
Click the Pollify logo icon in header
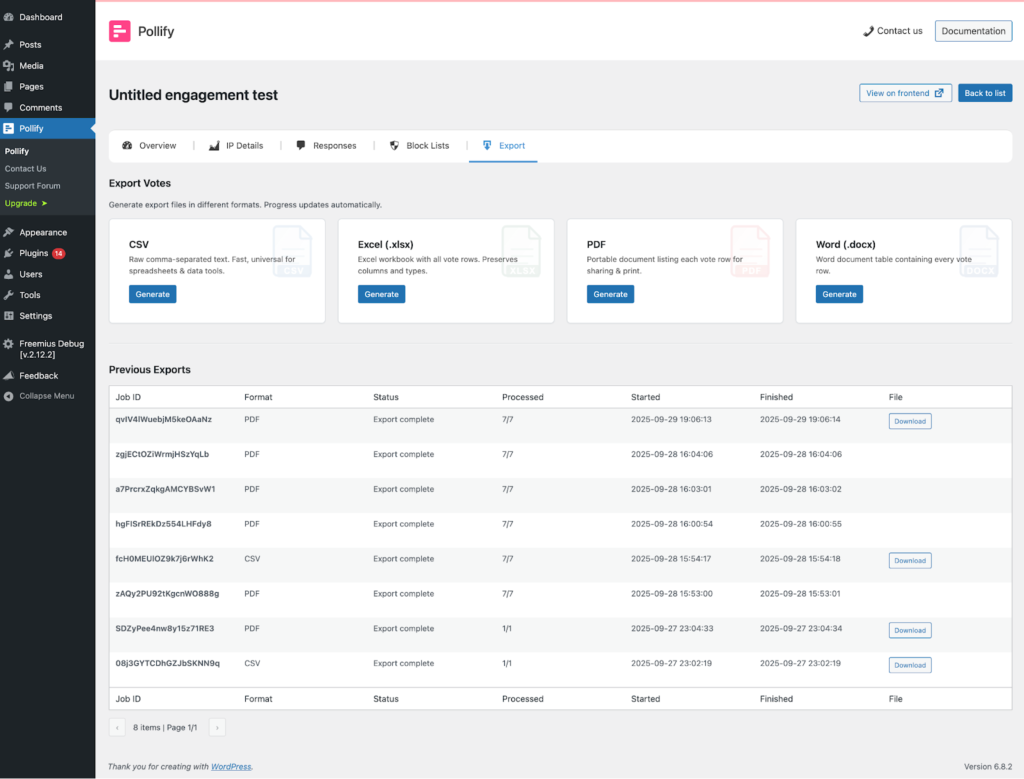click(x=120, y=31)
